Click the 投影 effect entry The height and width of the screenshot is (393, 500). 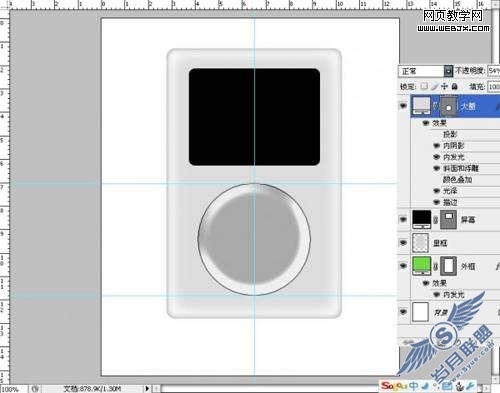[450, 134]
